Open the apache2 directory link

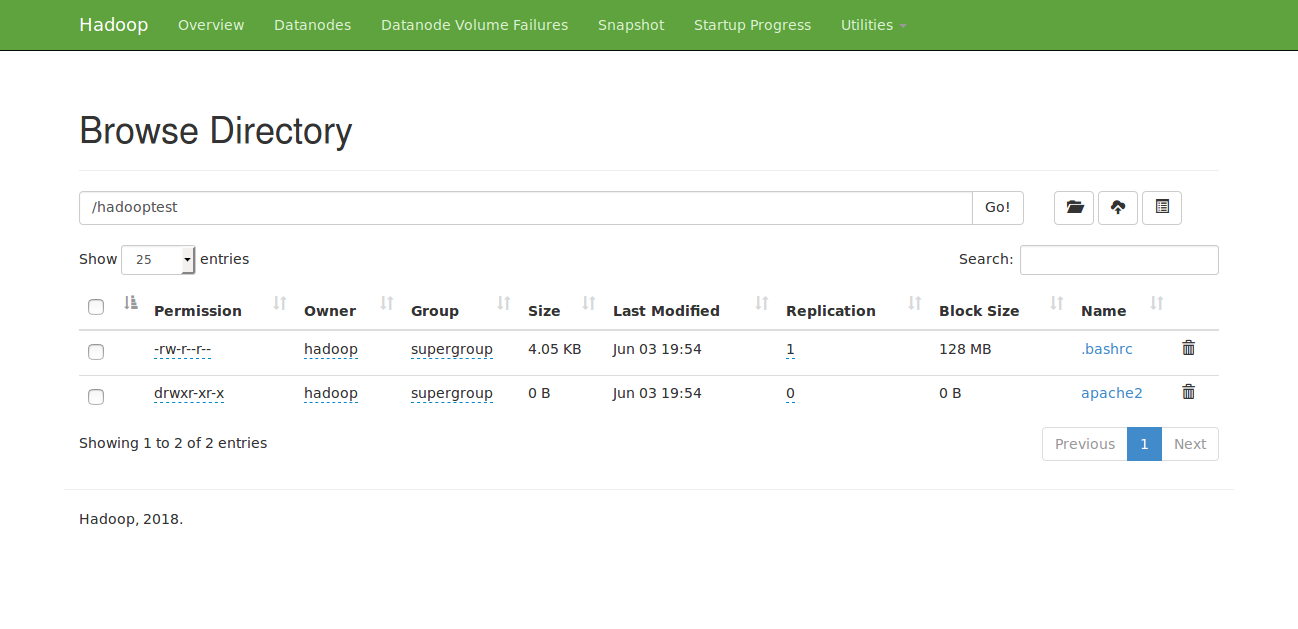(x=1112, y=393)
